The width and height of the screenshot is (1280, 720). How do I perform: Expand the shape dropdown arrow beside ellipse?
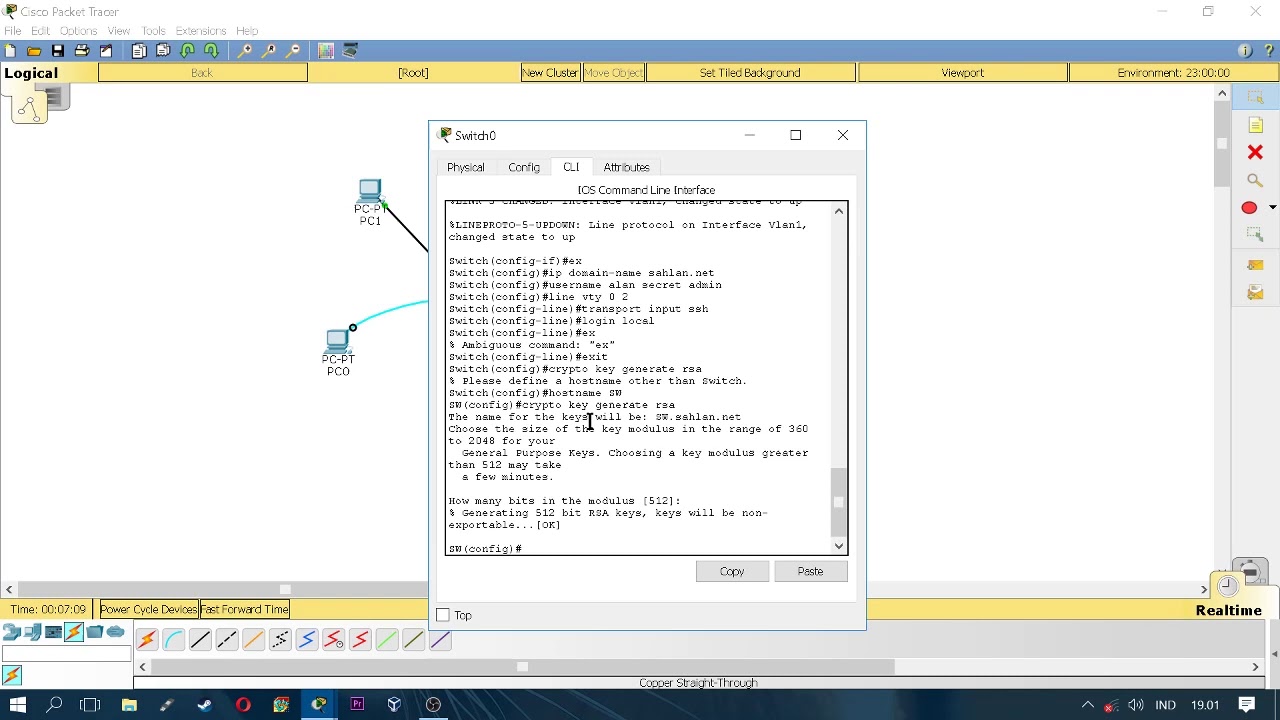pyautogui.click(x=1272, y=208)
